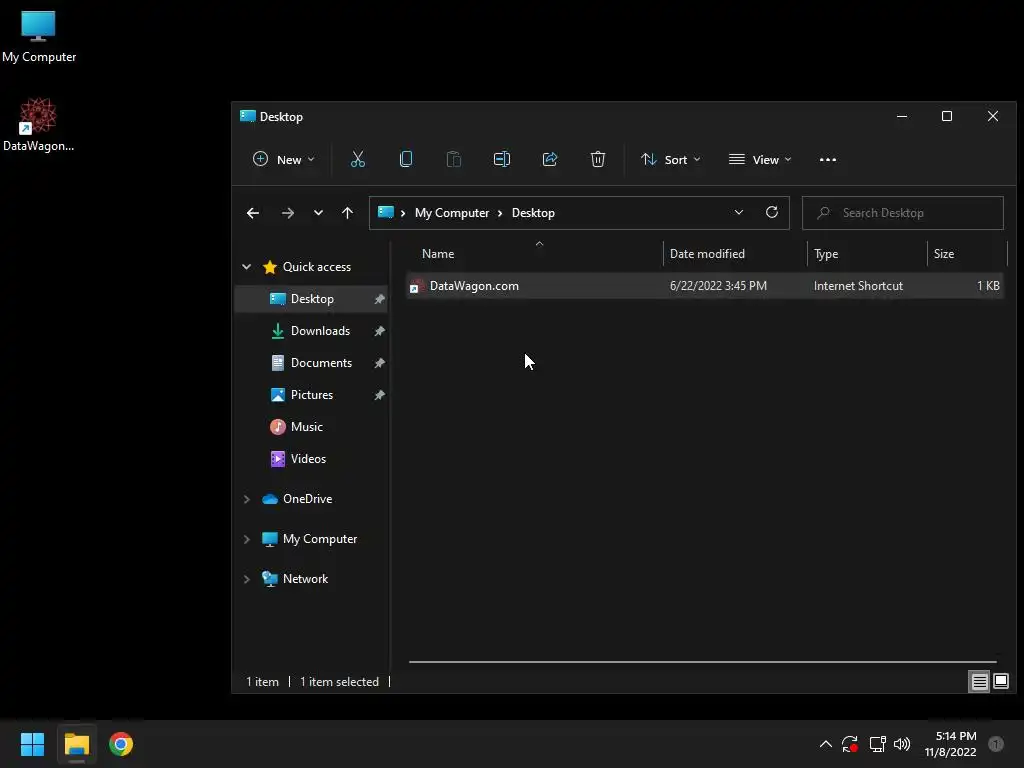Select the DataWagon.com file row
The image size is (1024, 768).
pos(705,286)
